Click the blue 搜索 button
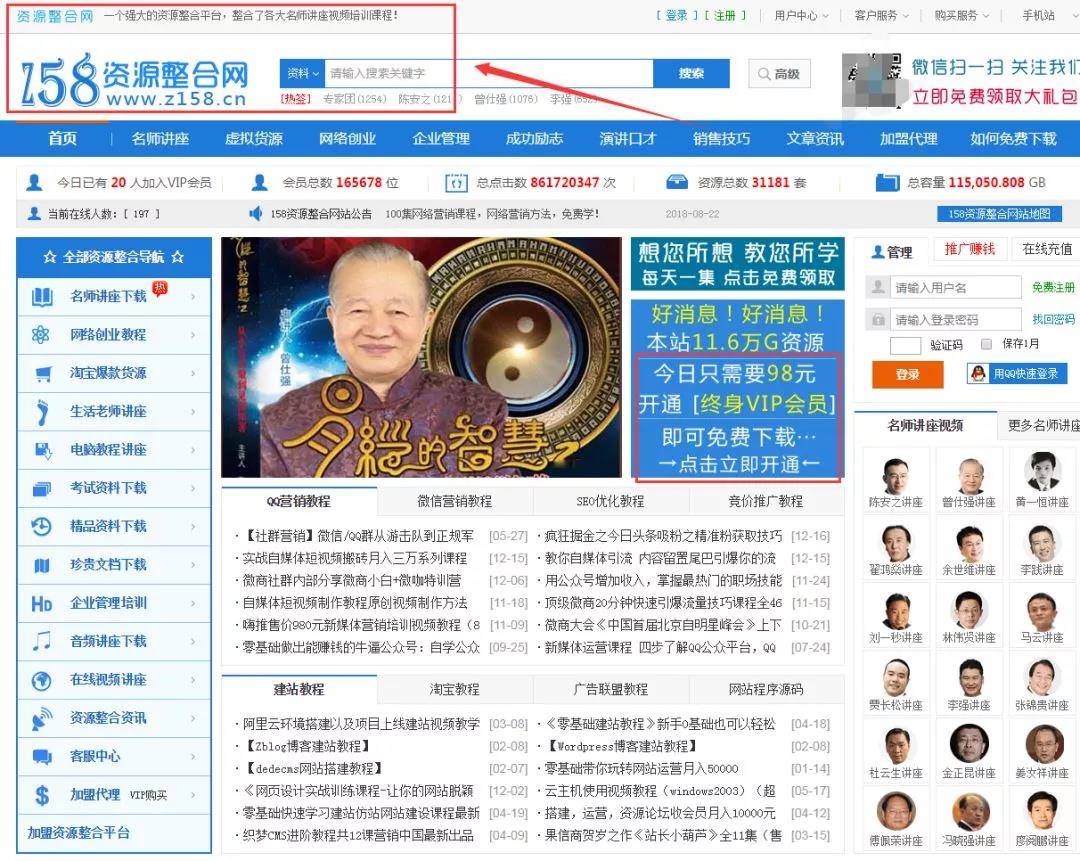Screen dimensions: 1080x861 [x=691, y=73]
